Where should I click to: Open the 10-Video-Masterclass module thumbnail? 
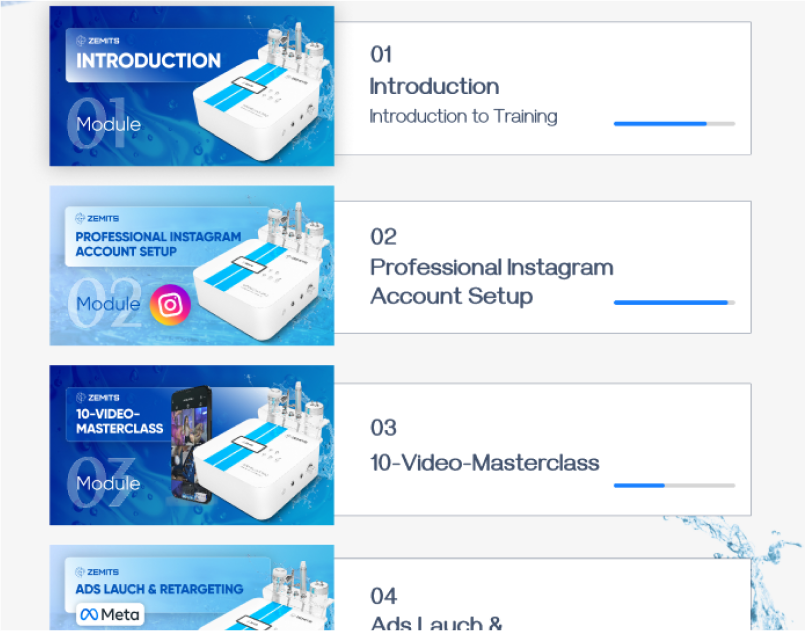pos(191,445)
